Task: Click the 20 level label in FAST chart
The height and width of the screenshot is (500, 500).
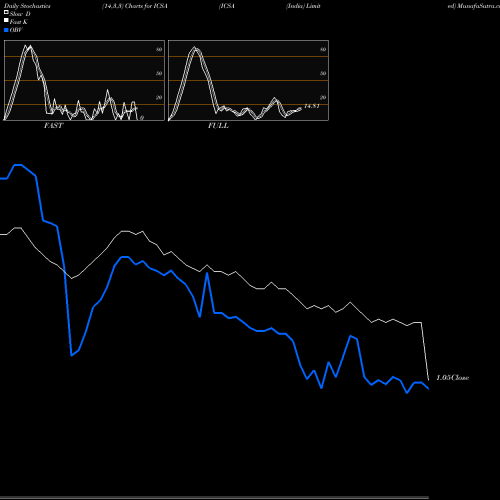Action: point(159,97)
